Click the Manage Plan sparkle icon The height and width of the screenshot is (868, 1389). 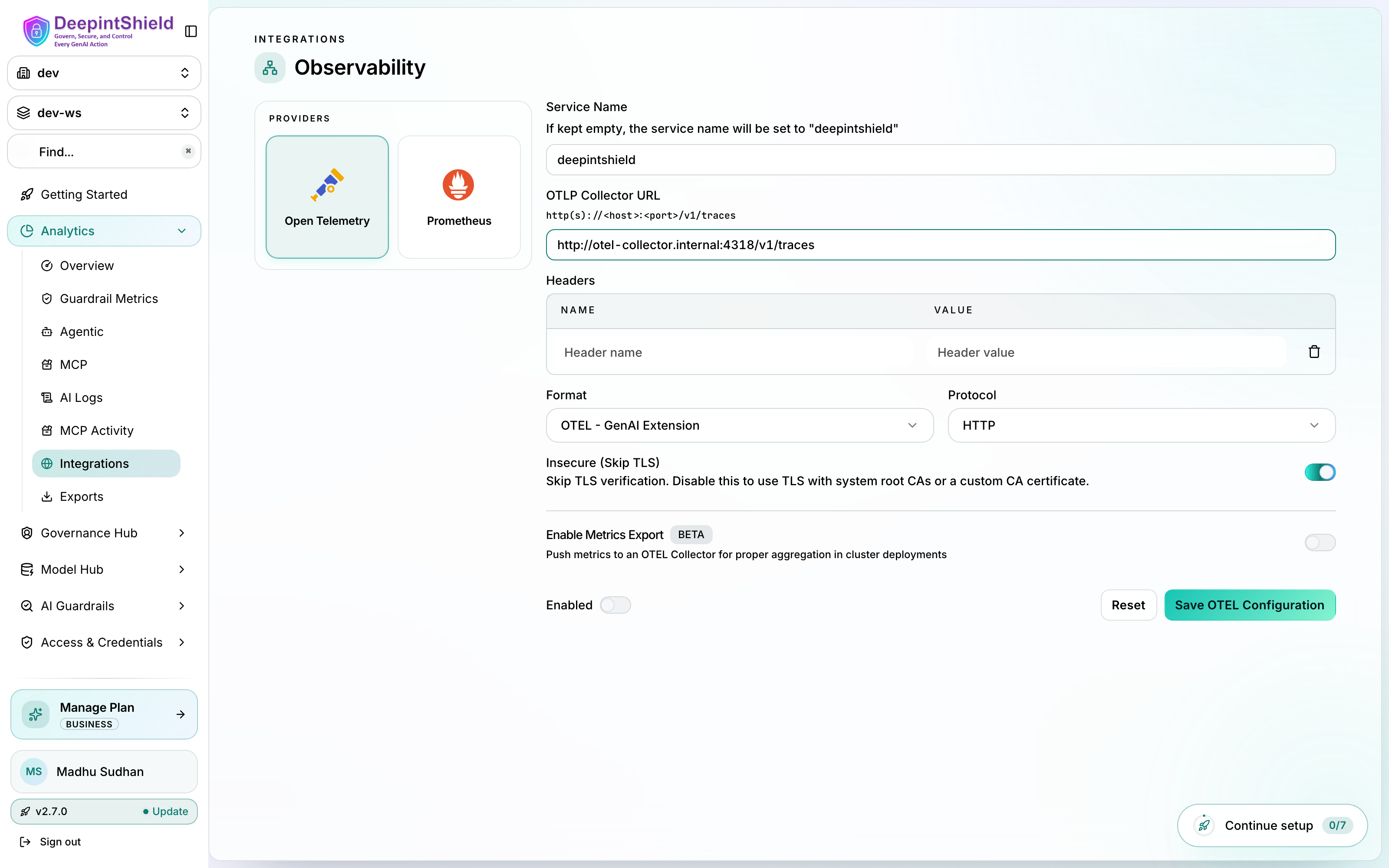point(36,714)
